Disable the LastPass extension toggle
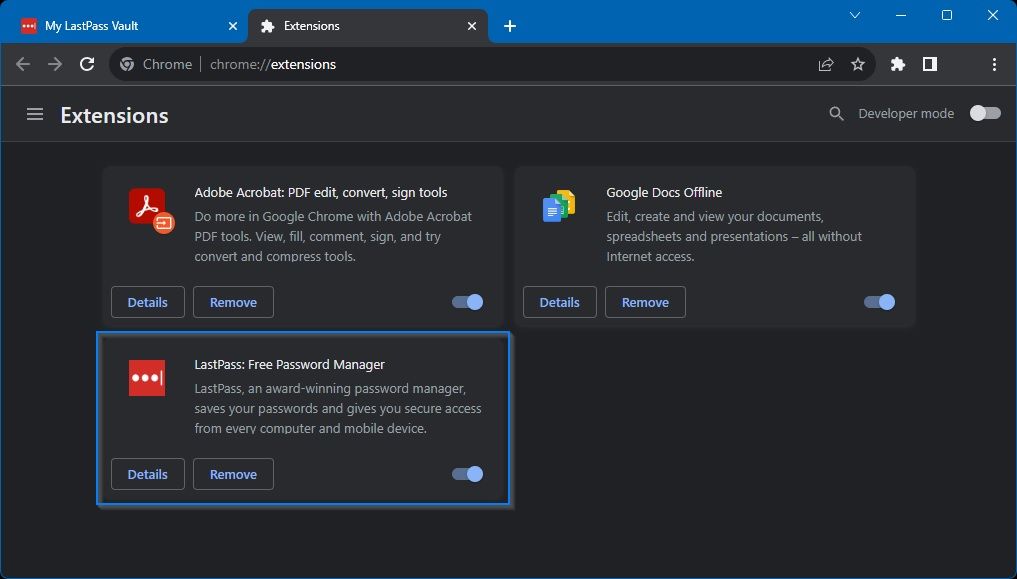1017x579 pixels. point(466,473)
